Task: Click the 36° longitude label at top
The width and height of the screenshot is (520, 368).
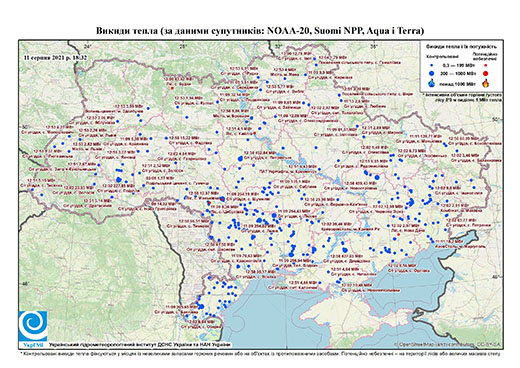Action: (374, 46)
